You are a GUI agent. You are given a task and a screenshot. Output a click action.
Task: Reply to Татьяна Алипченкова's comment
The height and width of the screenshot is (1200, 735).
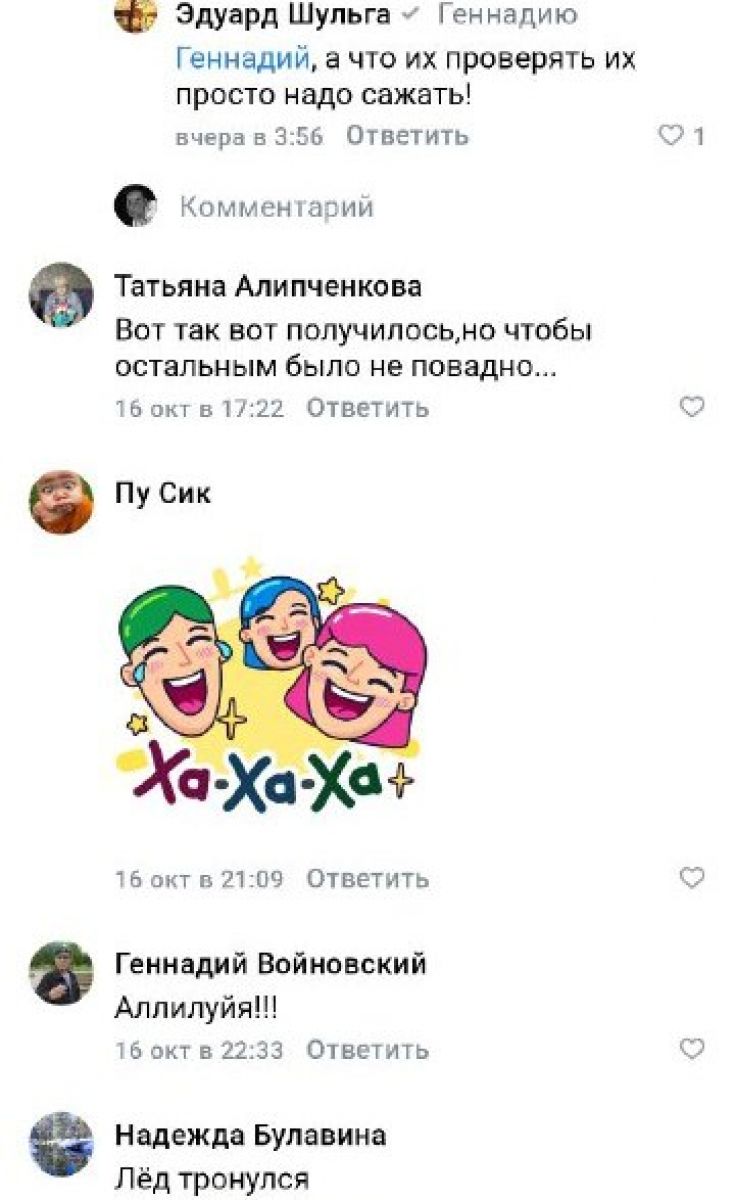pos(367,408)
